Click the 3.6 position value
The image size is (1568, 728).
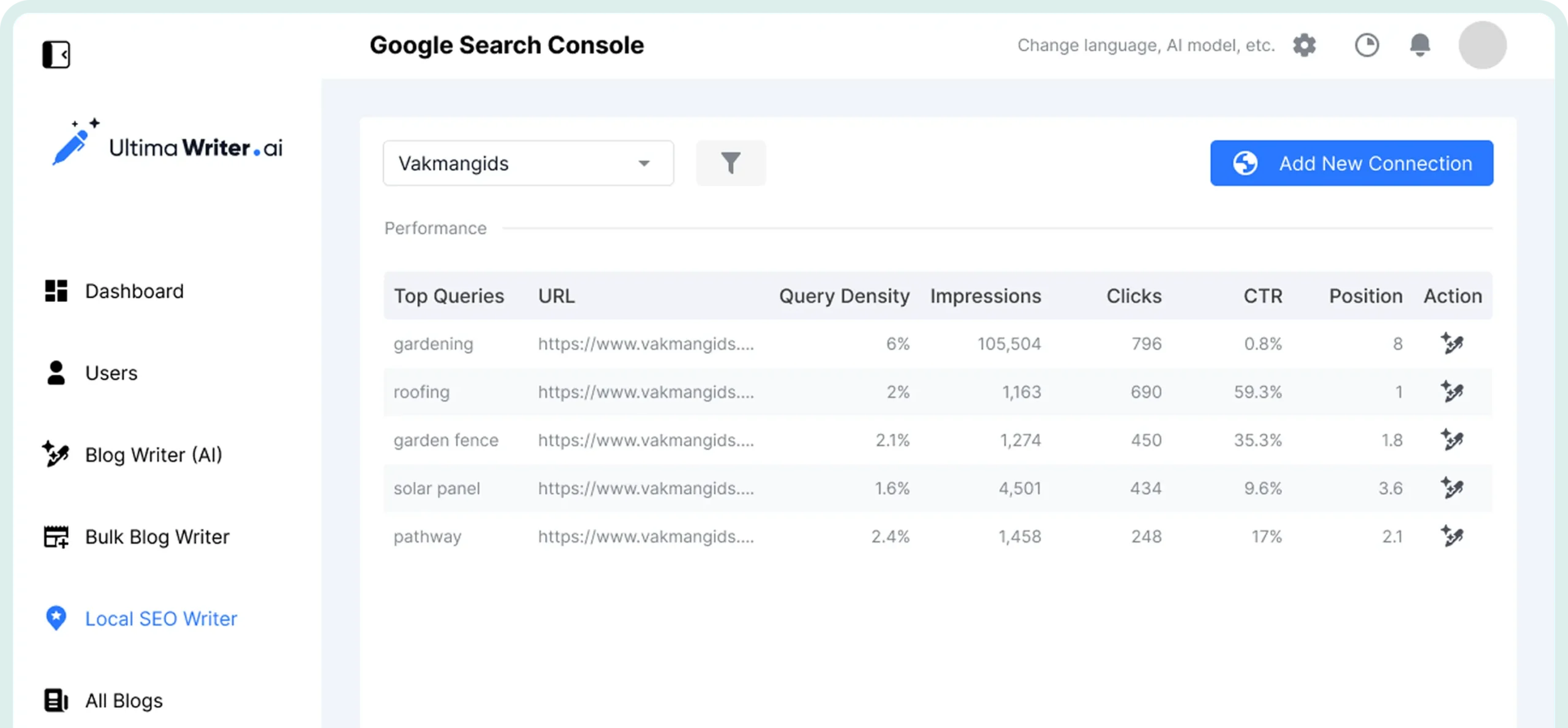(1390, 488)
